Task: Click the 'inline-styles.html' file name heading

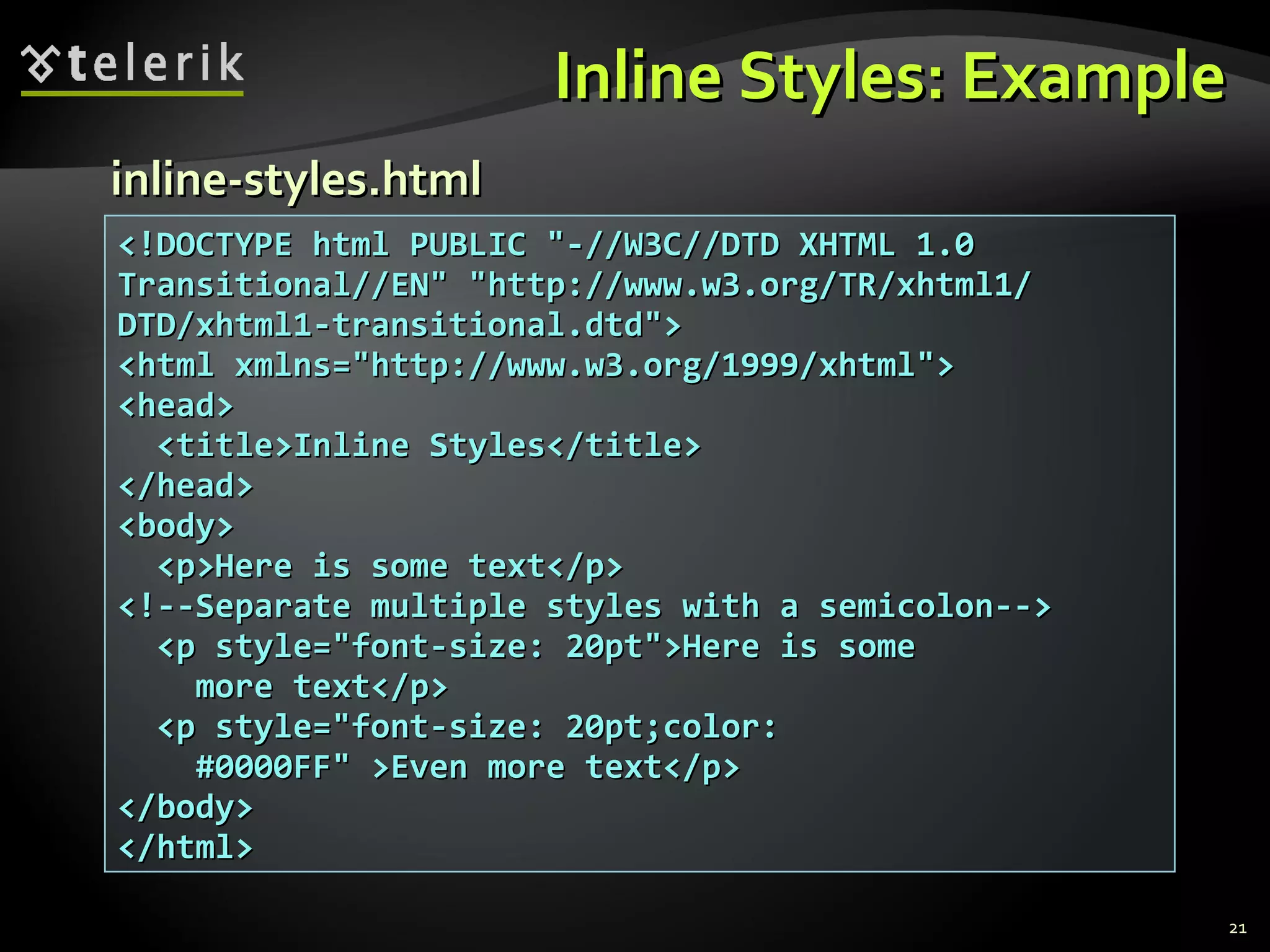Action: pos(296,179)
